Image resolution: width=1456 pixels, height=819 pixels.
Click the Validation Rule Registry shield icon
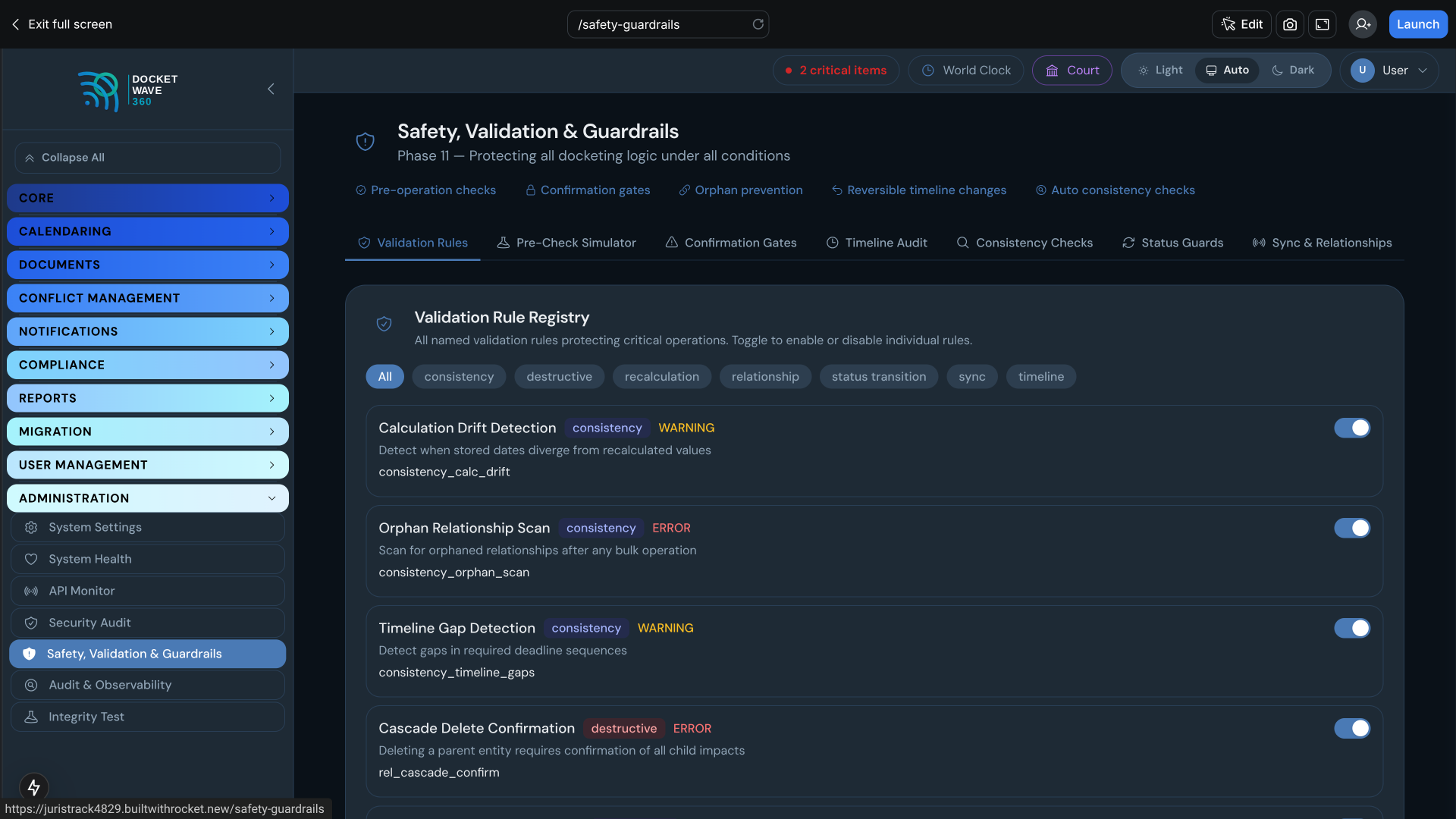pyautogui.click(x=384, y=324)
